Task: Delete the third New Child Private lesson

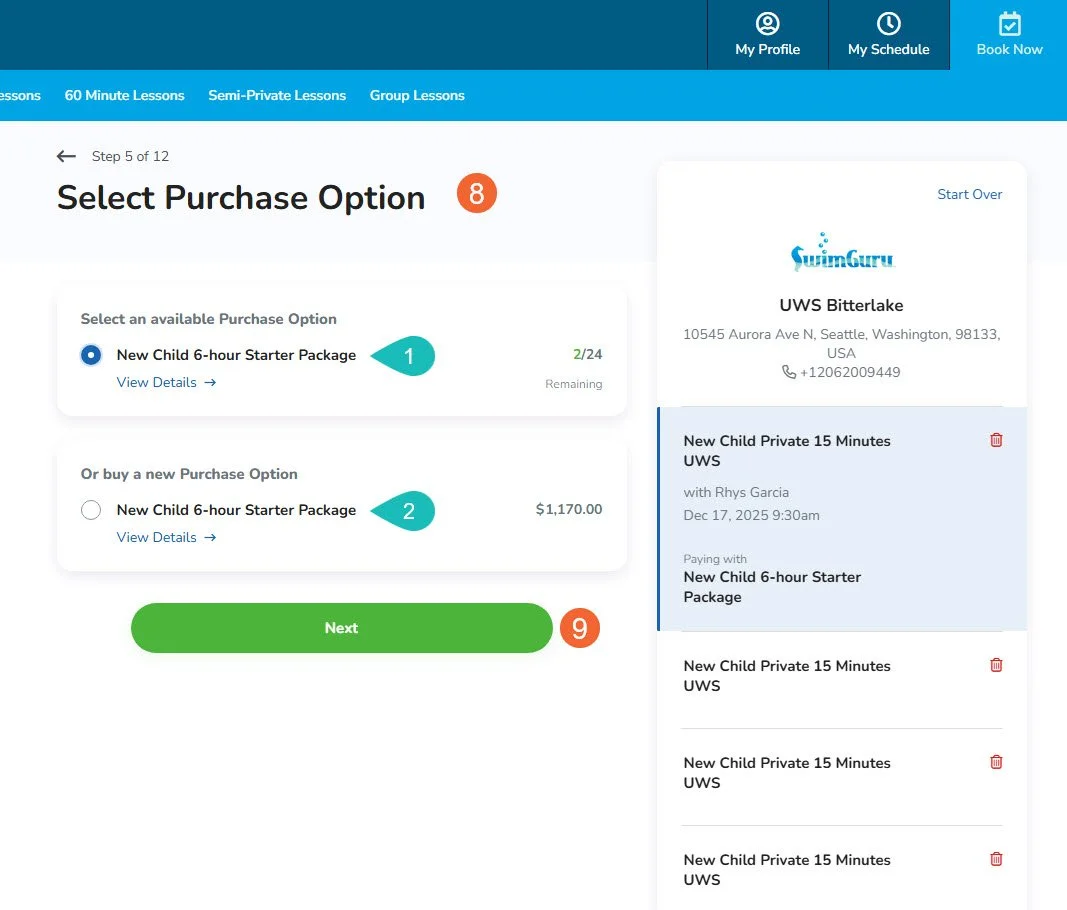Action: click(996, 762)
